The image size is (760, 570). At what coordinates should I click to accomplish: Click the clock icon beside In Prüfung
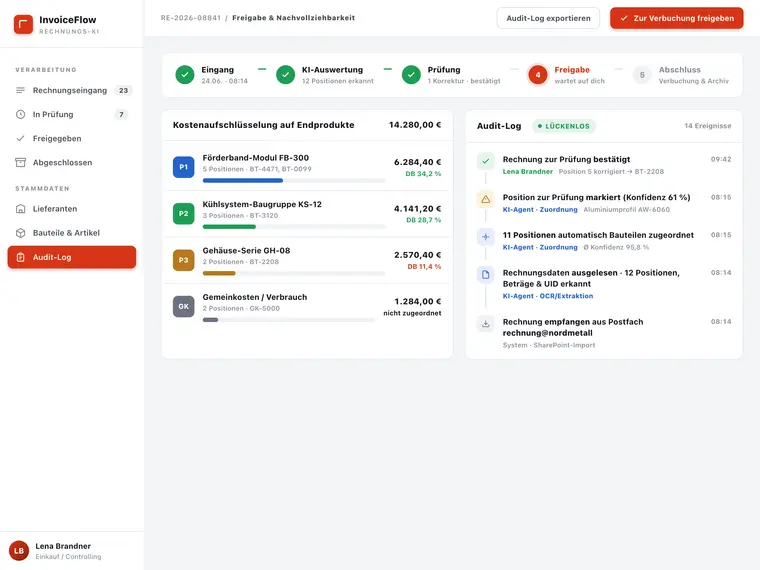[x=20, y=114]
